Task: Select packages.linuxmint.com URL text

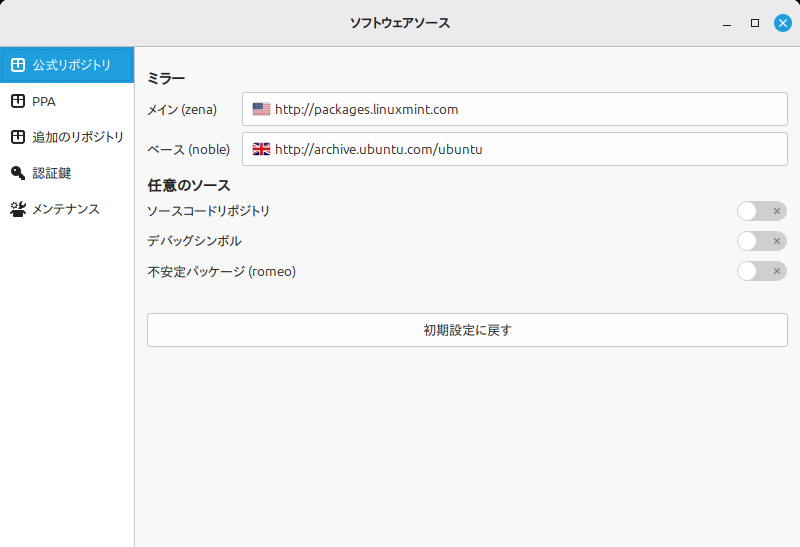Action: point(366,109)
